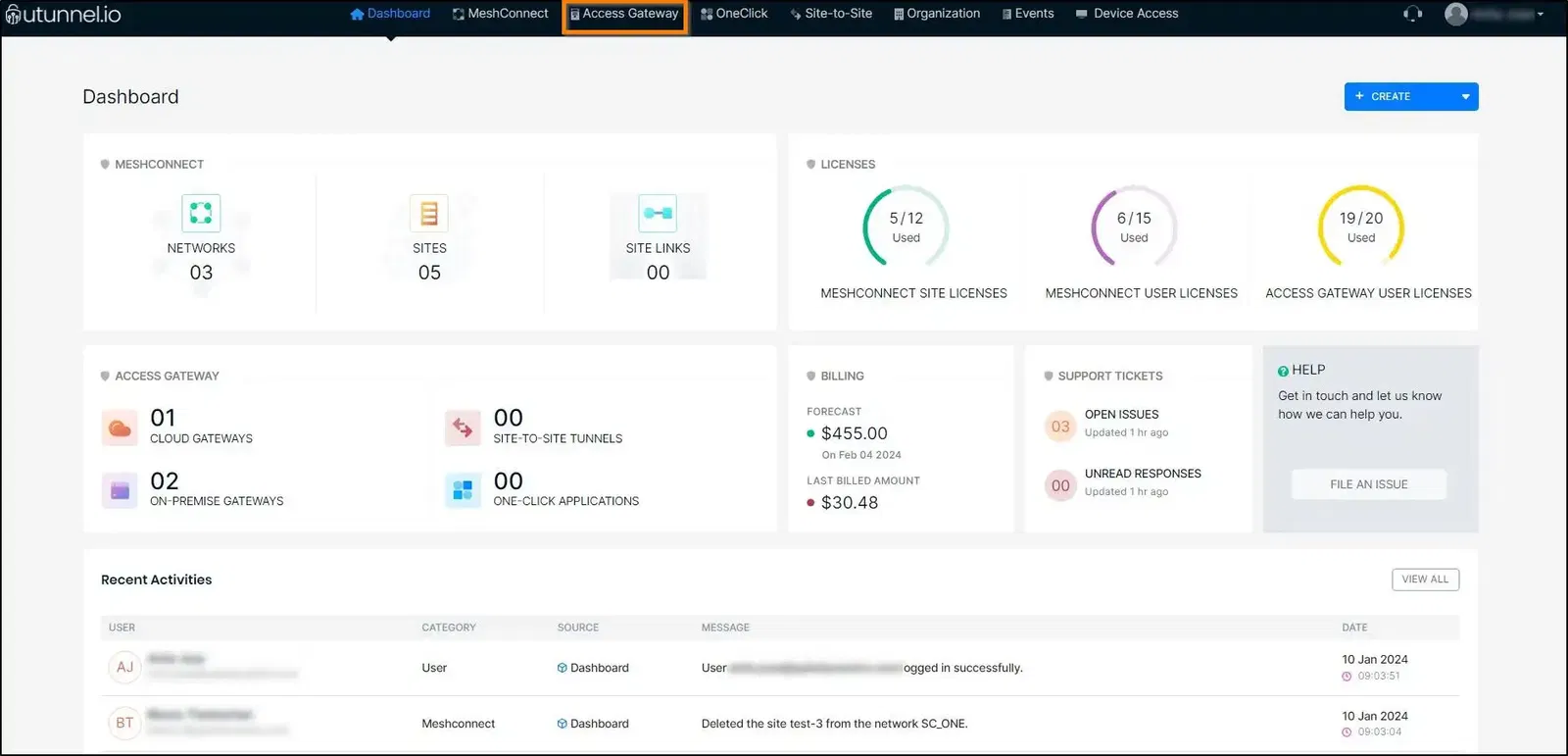Click last billed amount $30.48
The height and width of the screenshot is (756, 1568).
pos(850,503)
